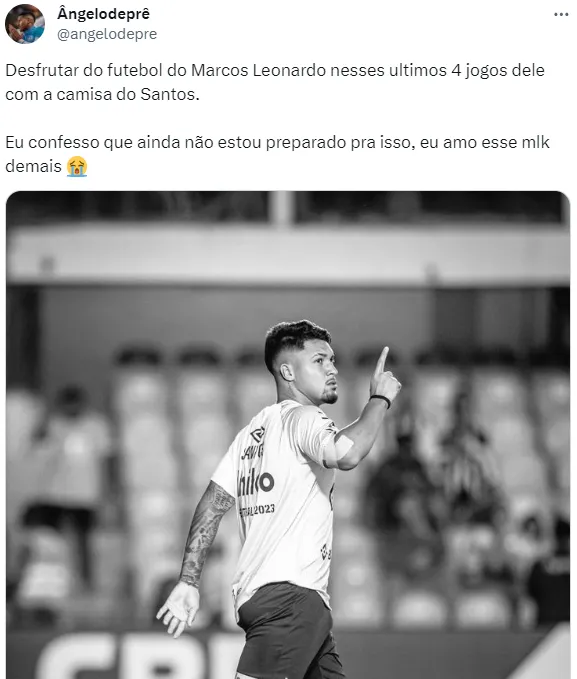The width and height of the screenshot is (577, 679).
Task: Open the three-dots more options menu
Action: tap(561, 14)
